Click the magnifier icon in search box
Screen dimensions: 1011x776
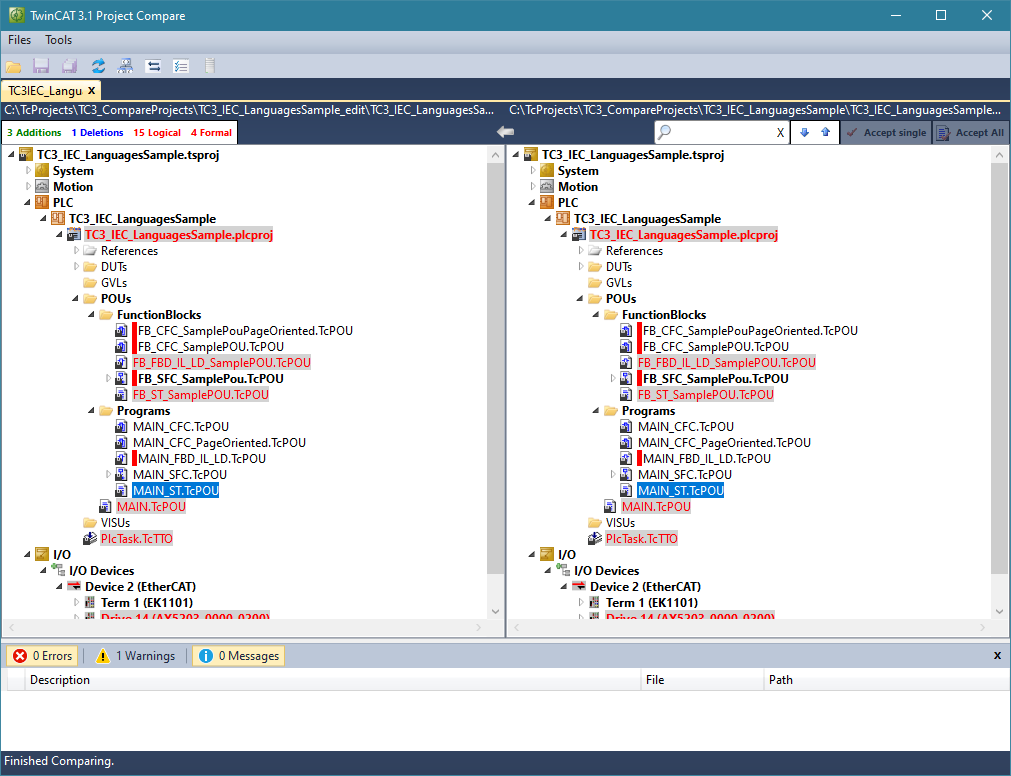pyautogui.click(x=664, y=132)
